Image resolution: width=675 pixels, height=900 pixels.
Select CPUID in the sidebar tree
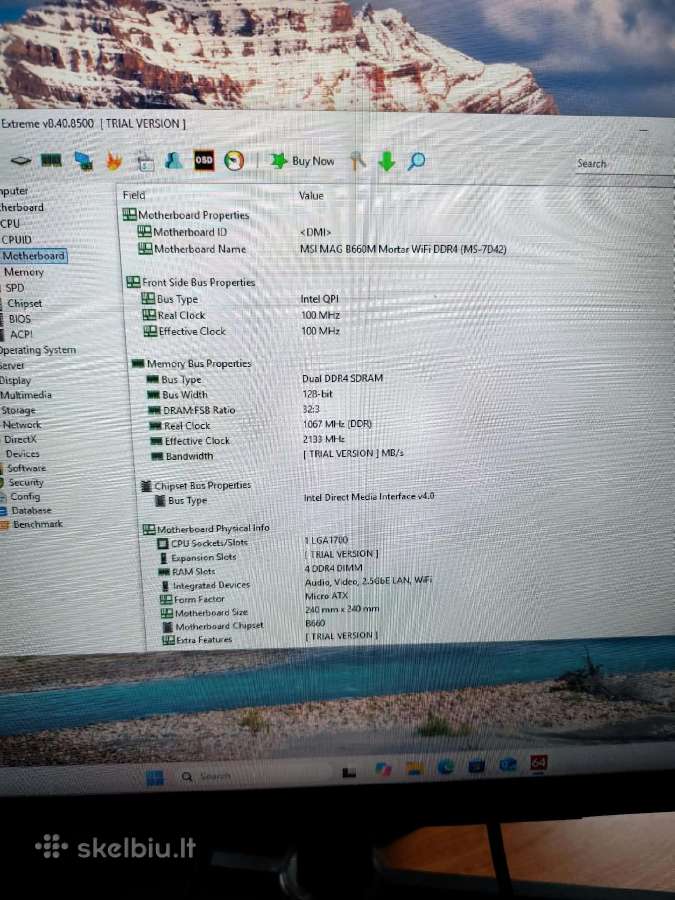[x=16, y=240]
